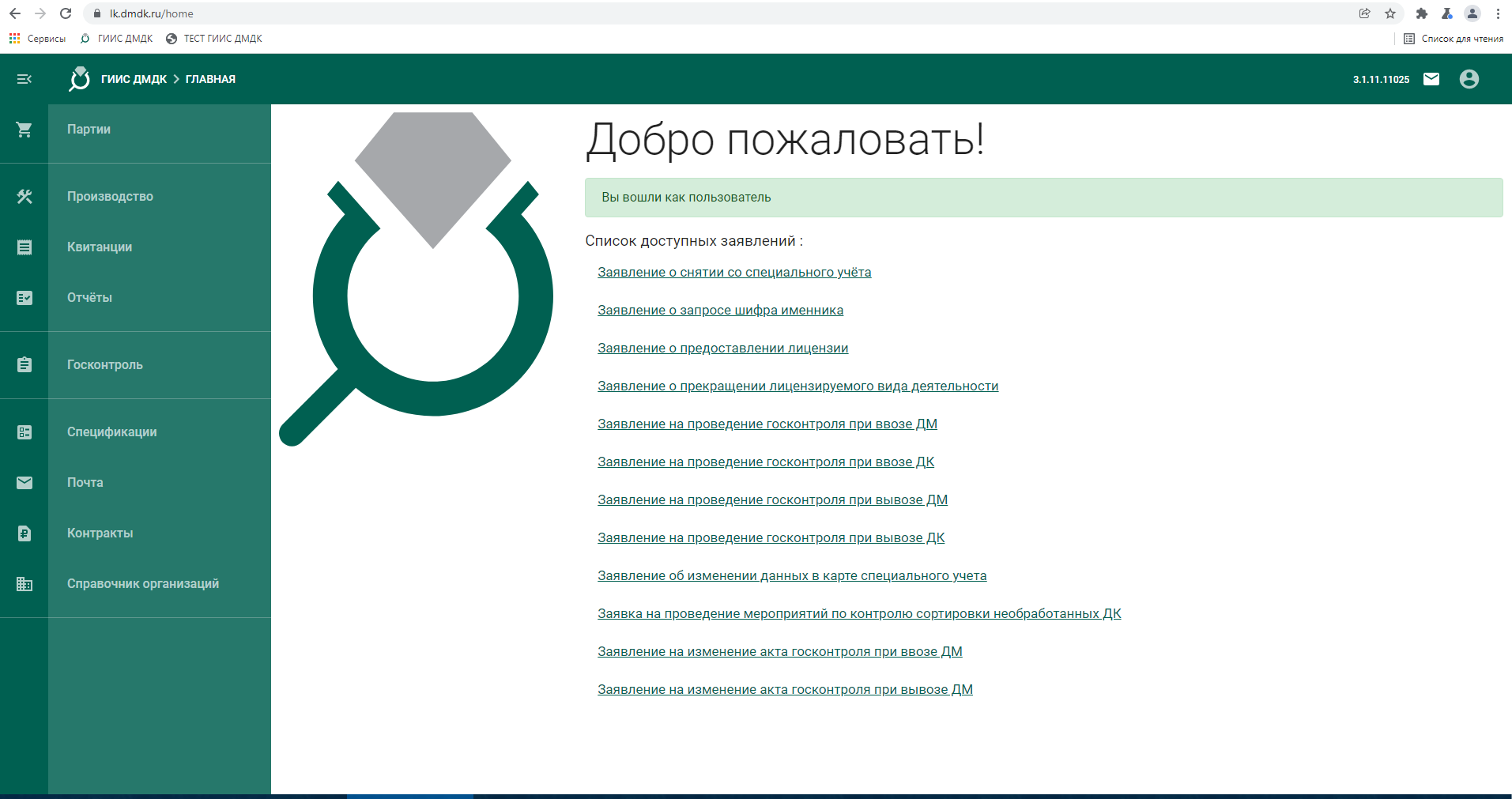The image size is (1512, 799).
Task: Open Заявление о снятии со специального учёта
Action: [734, 272]
